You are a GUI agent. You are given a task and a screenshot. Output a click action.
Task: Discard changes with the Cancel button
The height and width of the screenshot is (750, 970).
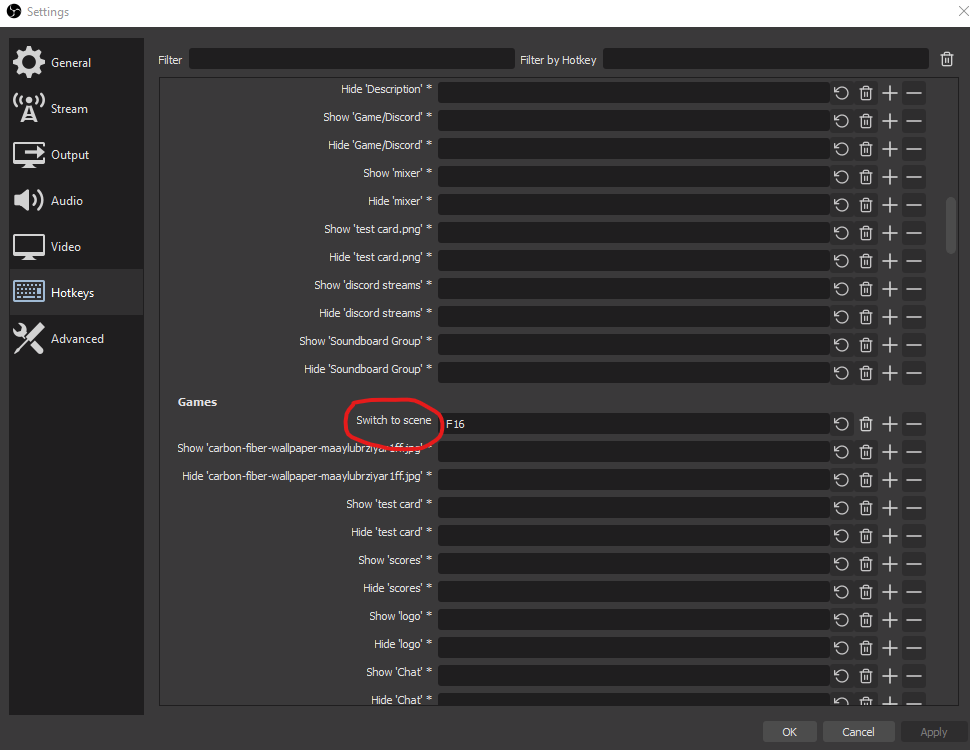[x=858, y=732]
